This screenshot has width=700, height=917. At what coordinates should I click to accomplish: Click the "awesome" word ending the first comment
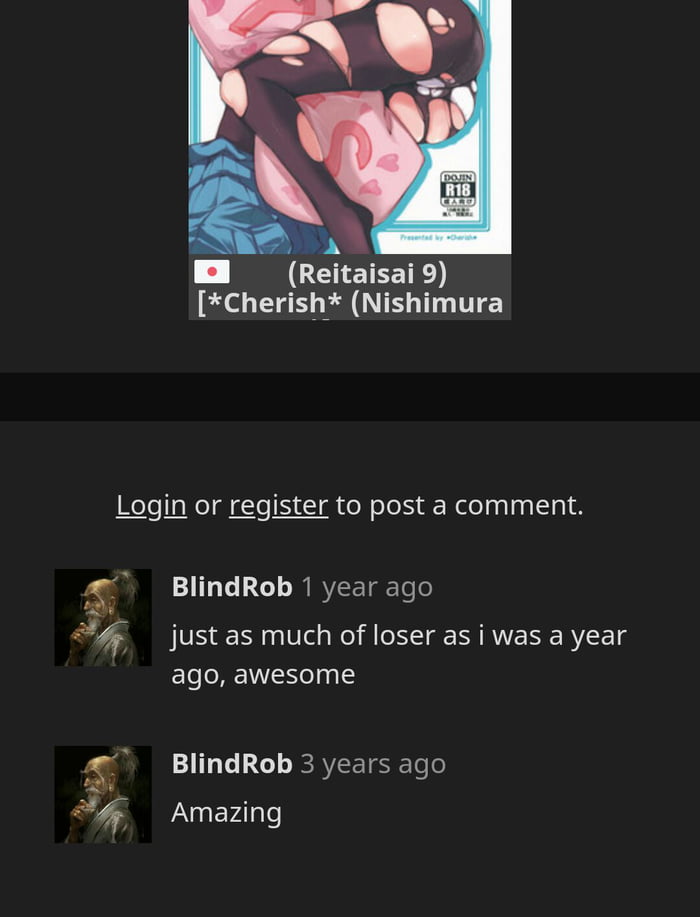tap(294, 675)
